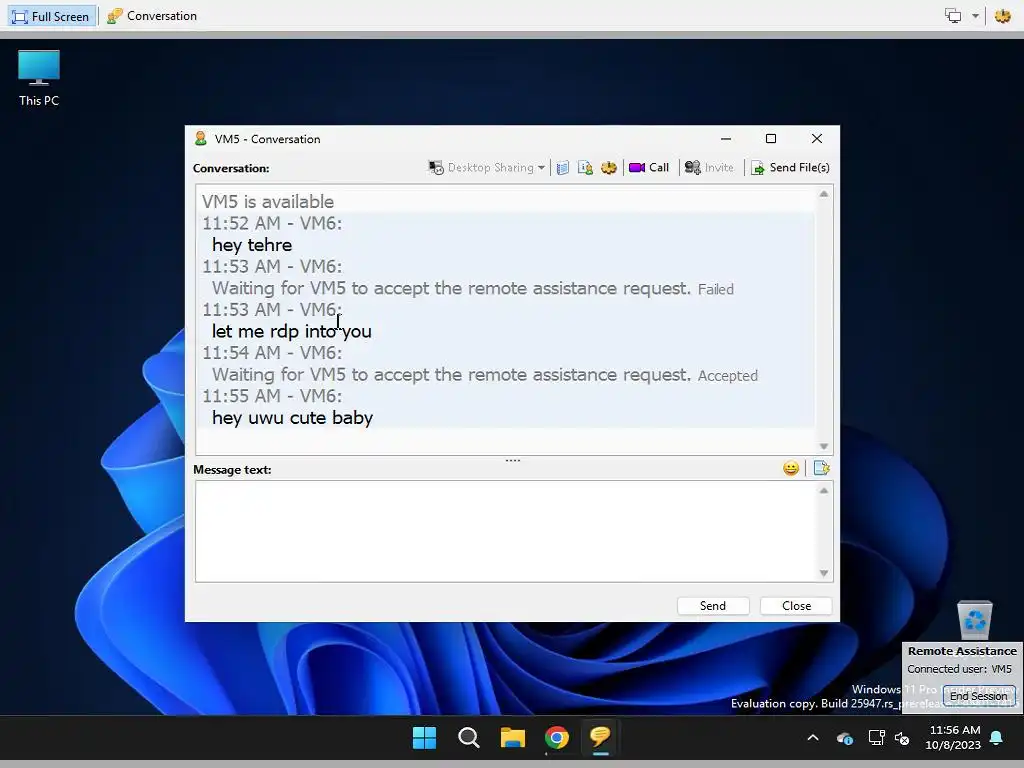Select the Recycle Bin desktop icon
The width and height of the screenshot is (1024, 768).
[974, 620]
